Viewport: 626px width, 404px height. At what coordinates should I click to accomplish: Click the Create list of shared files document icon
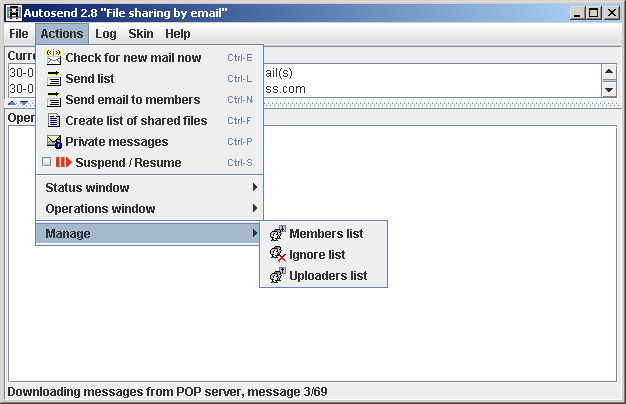point(53,120)
